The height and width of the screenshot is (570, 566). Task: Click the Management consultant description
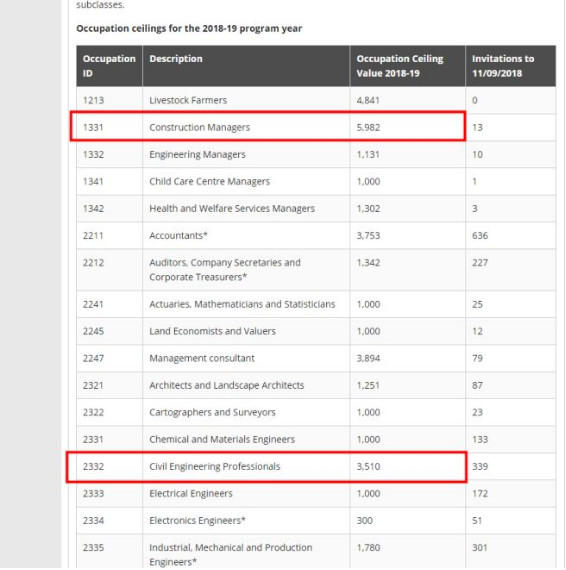click(202, 358)
